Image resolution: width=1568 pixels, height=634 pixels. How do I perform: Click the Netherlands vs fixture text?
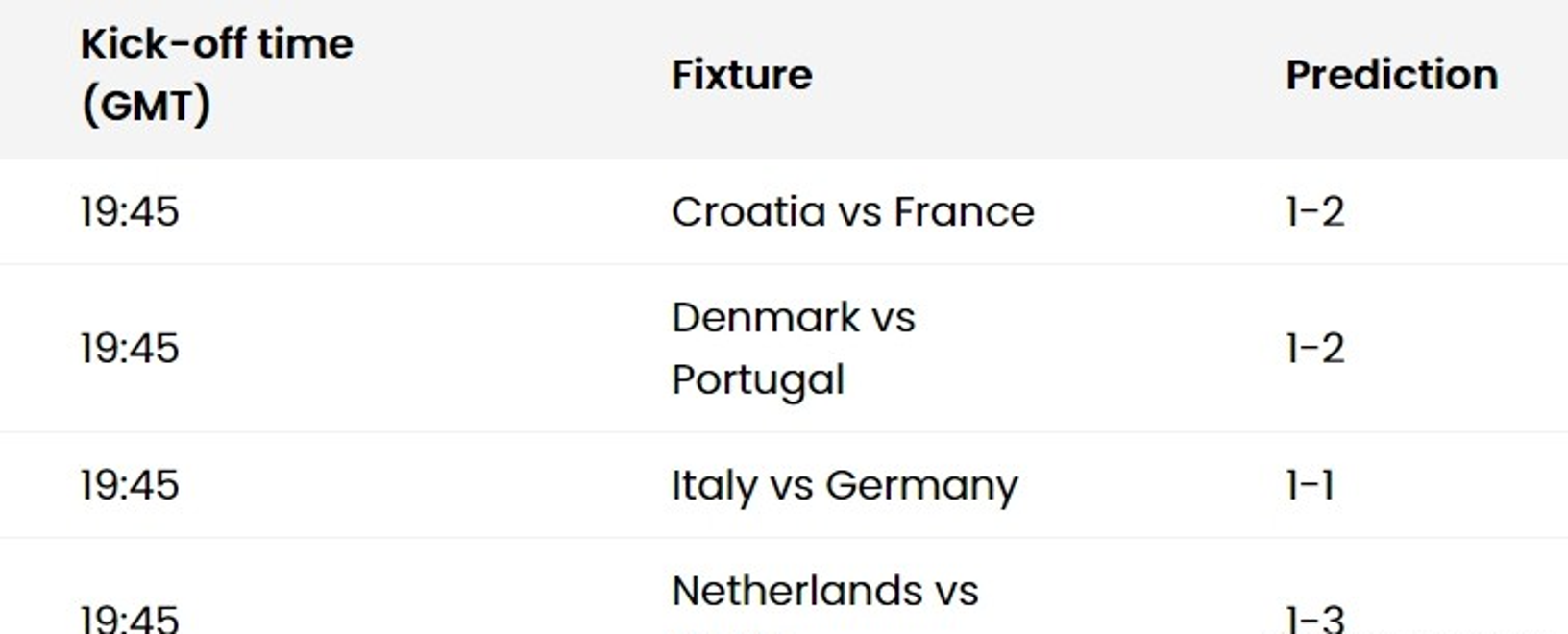click(825, 591)
